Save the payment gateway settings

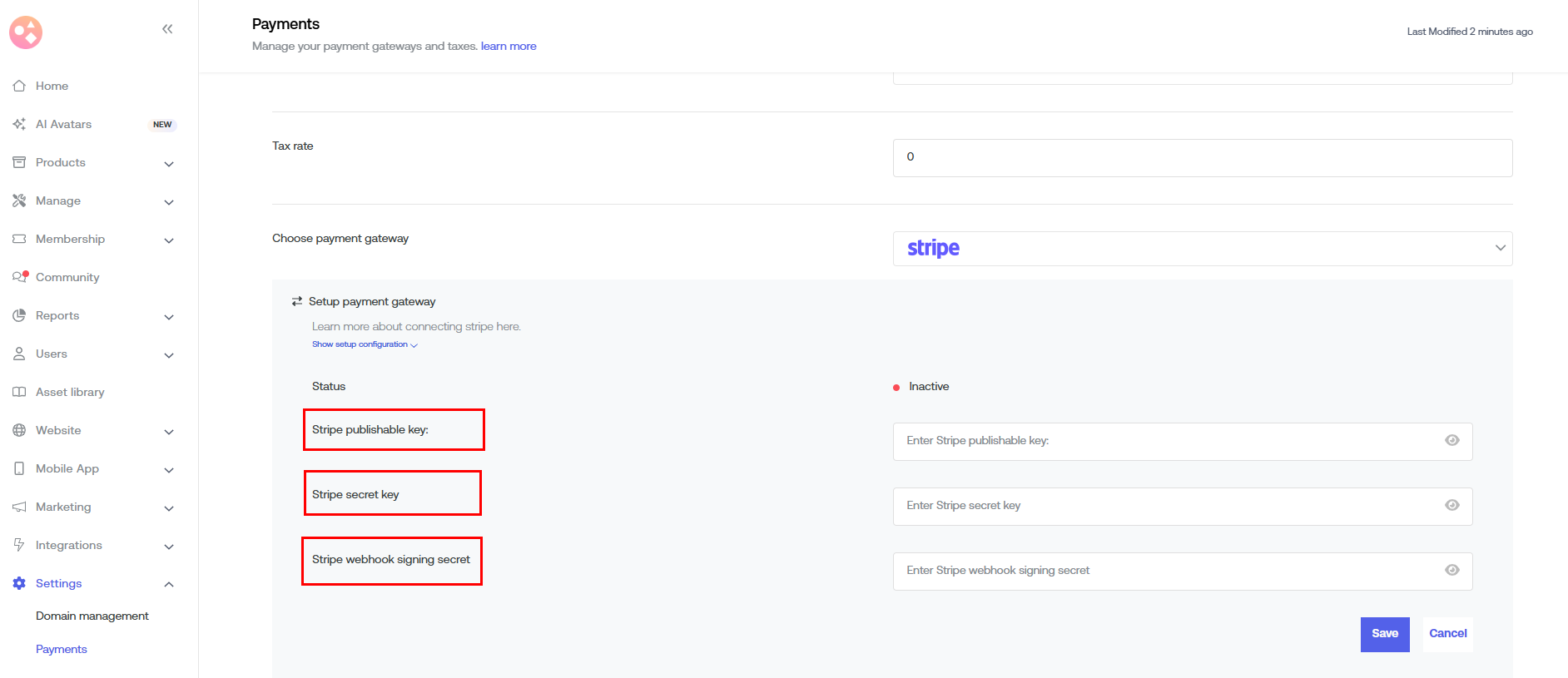(1384, 634)
